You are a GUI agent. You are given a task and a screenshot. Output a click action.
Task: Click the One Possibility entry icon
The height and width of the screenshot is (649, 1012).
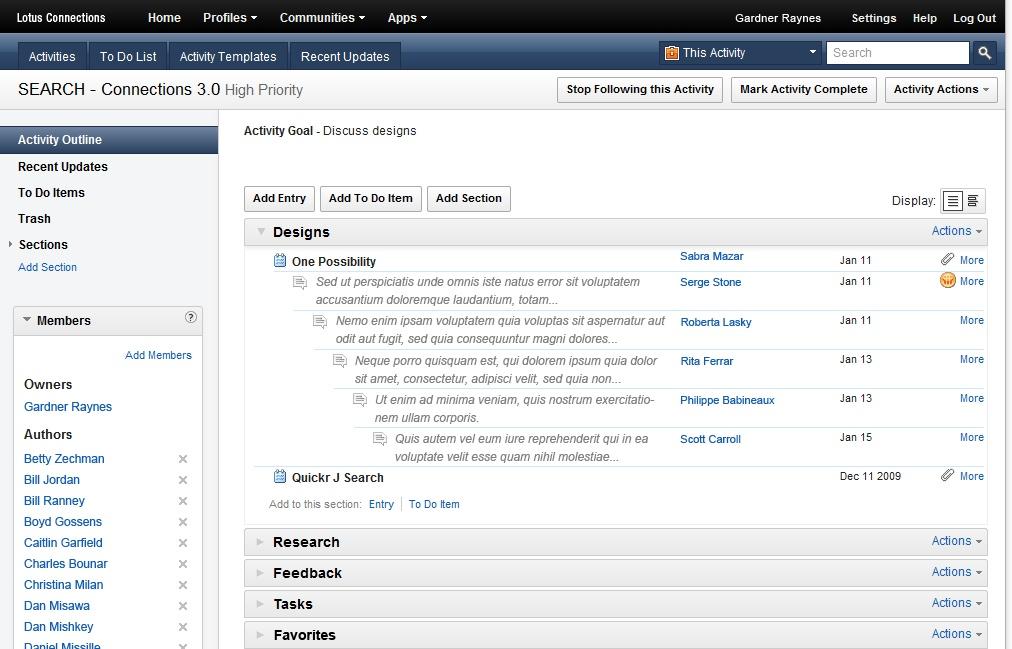pos(279,261)
